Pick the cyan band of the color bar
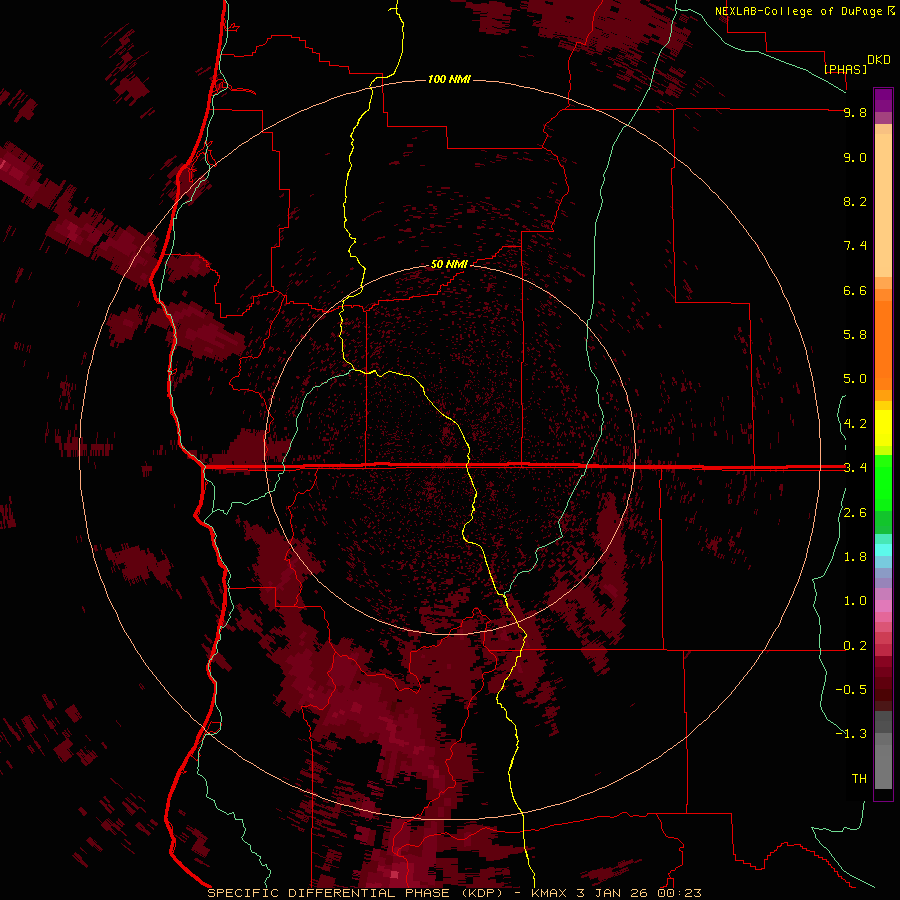The height and width of the screenshot is (900, 900). tap(883, 550)
